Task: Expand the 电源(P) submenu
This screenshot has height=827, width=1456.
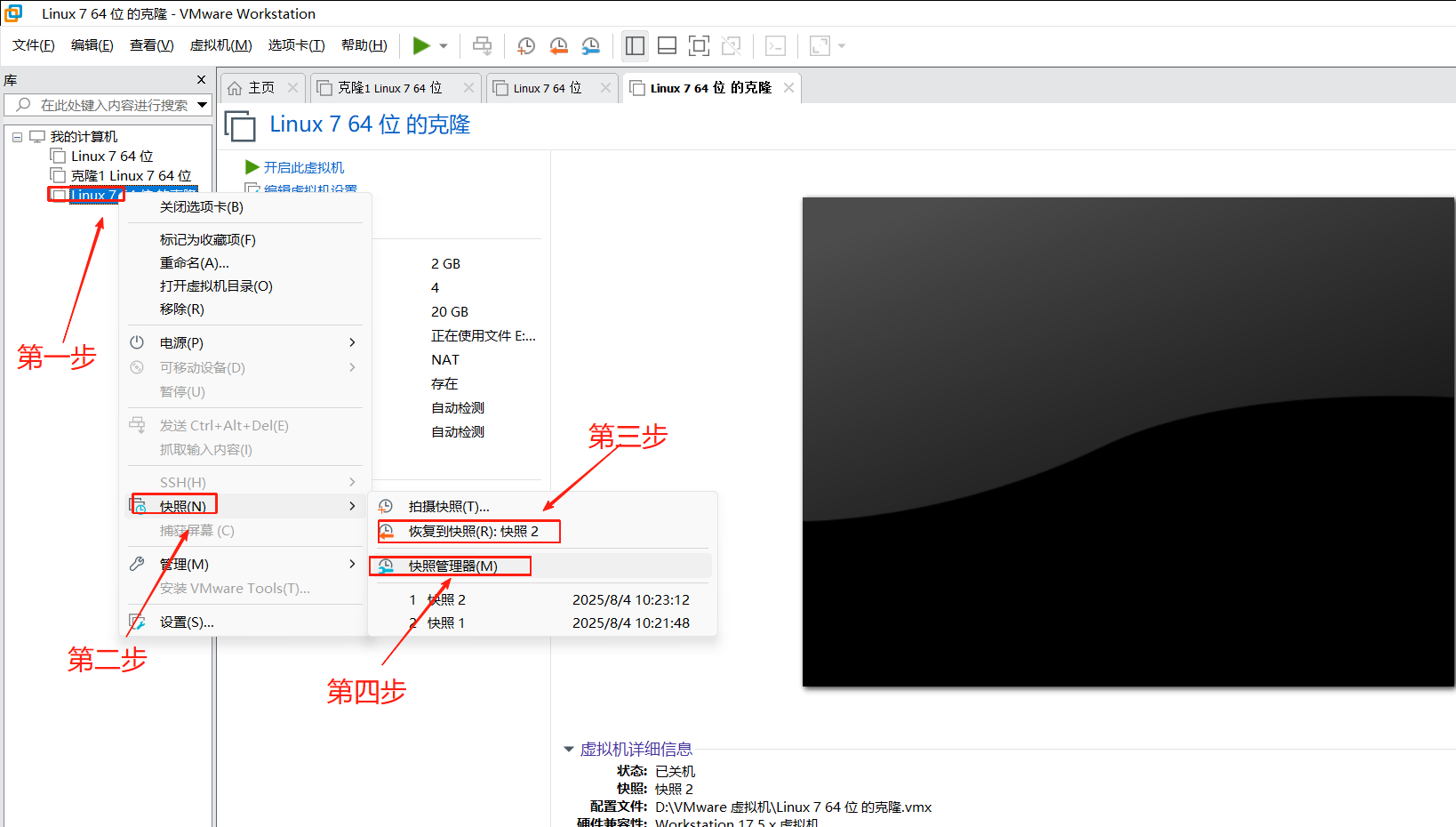Action: pyautogui.click(x=245, y=343)
